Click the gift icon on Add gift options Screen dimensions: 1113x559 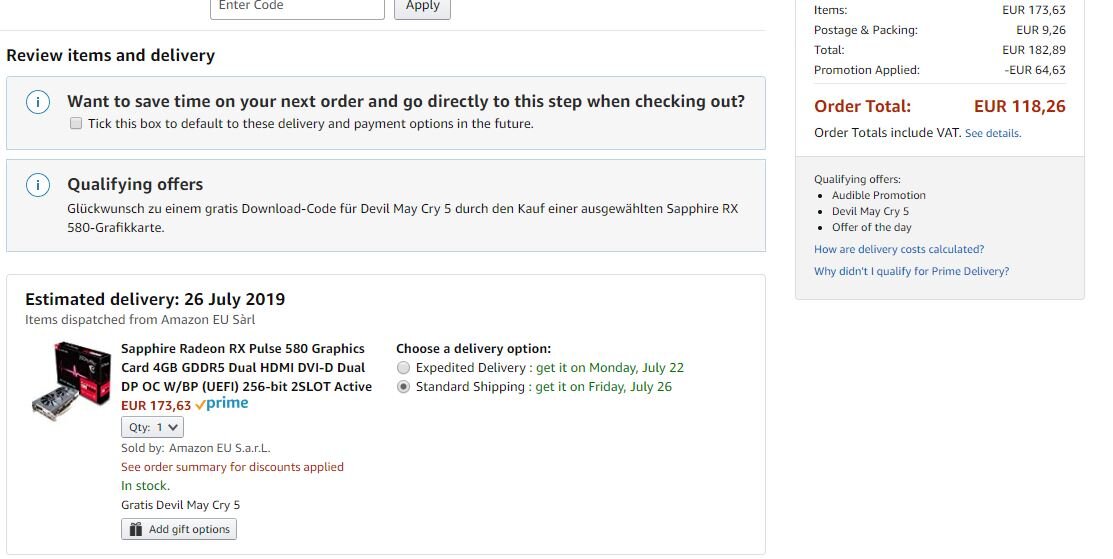pyautogui.click(x=135, y=529)
